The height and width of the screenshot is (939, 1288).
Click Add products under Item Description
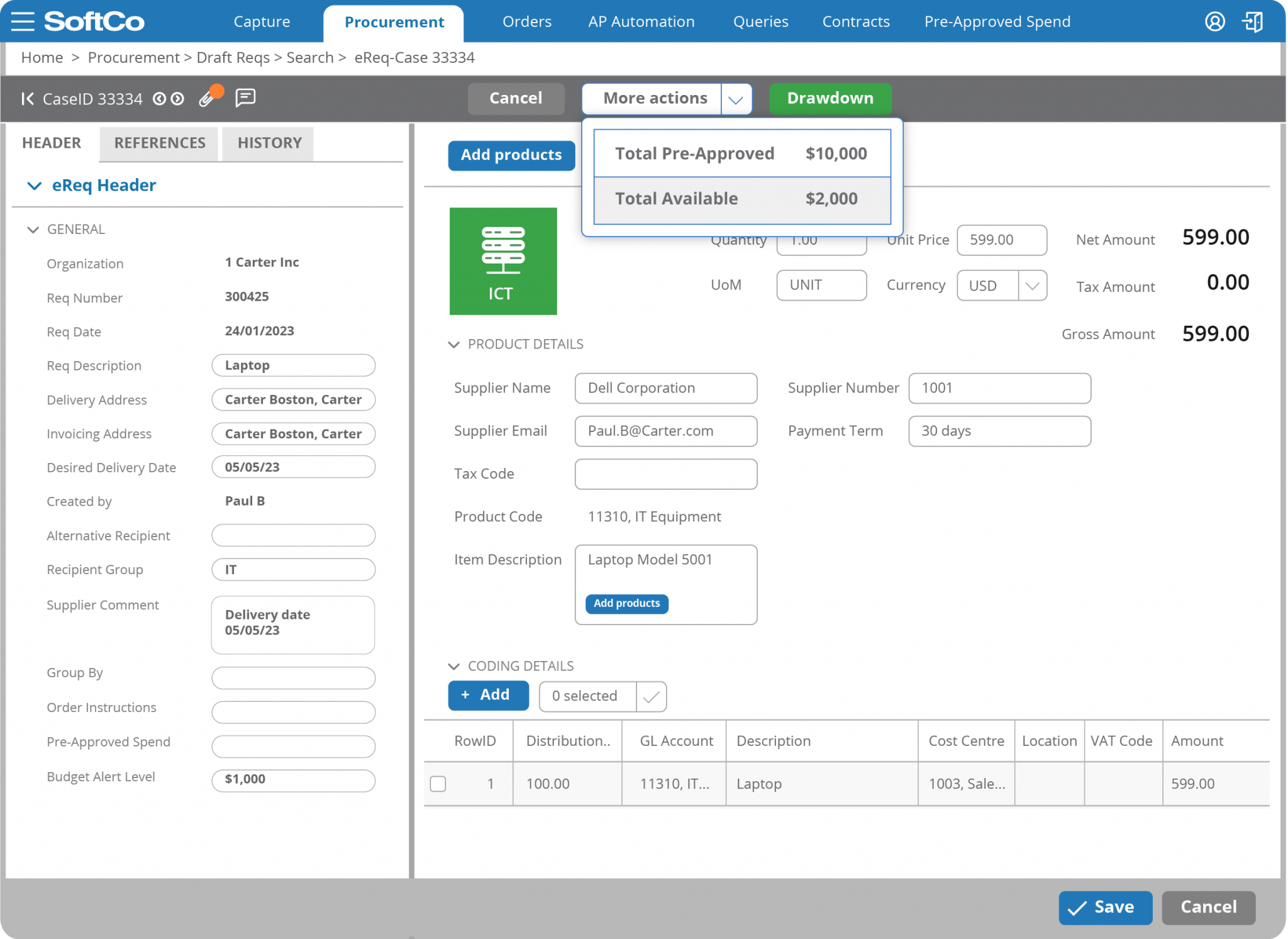626,603
